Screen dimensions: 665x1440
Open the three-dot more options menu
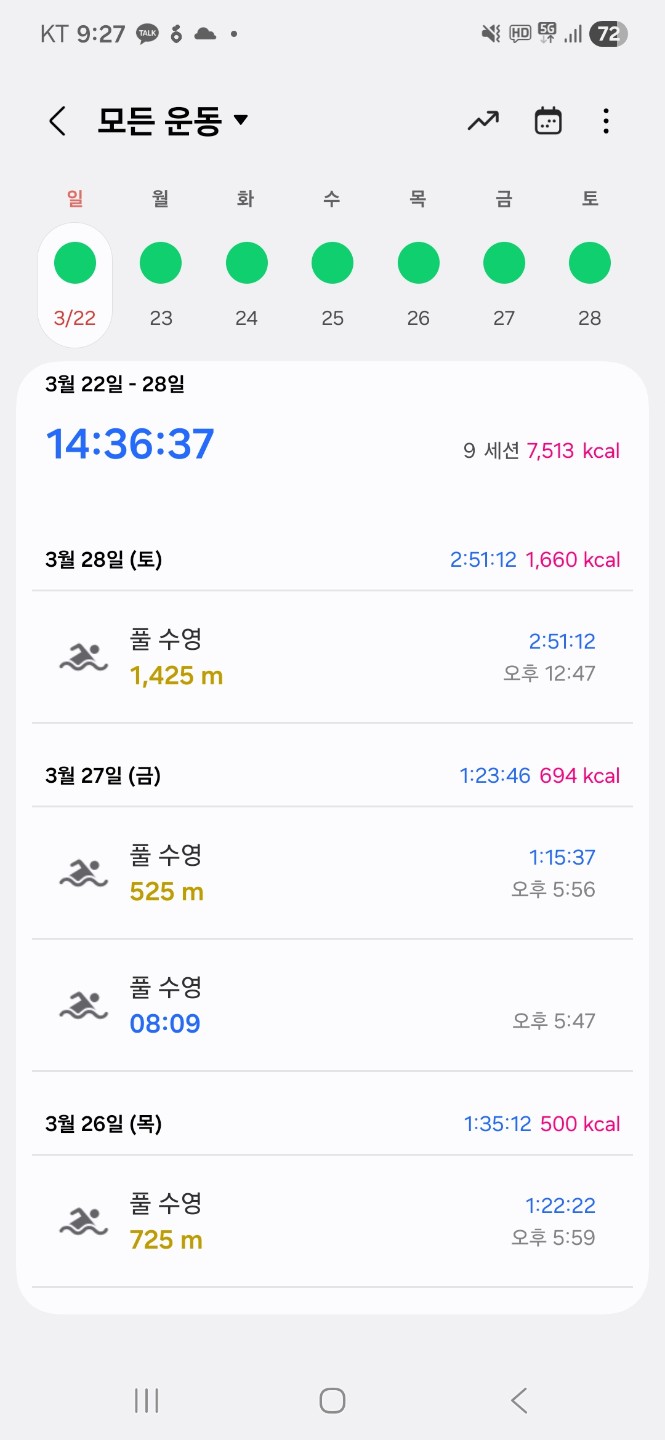pyautogui.click(x=605, y=122)
